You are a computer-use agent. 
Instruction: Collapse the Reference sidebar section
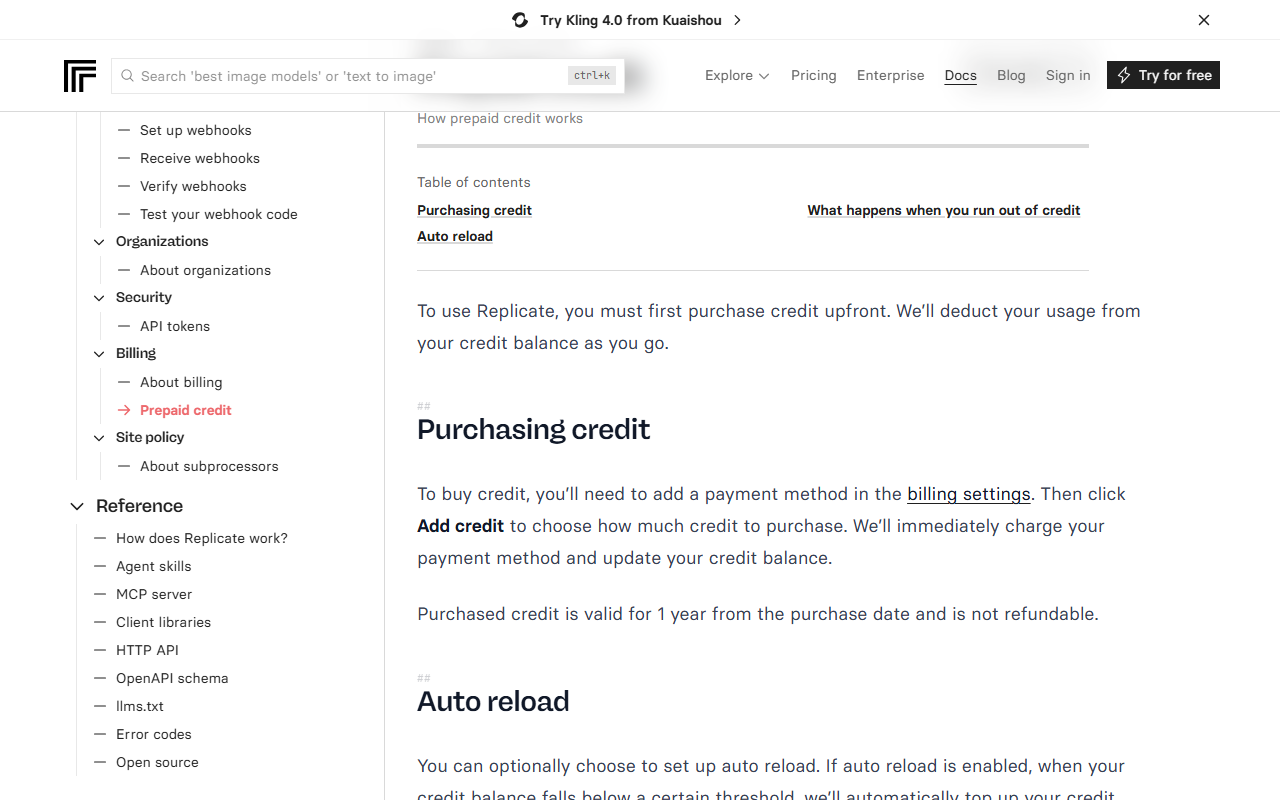77,507
